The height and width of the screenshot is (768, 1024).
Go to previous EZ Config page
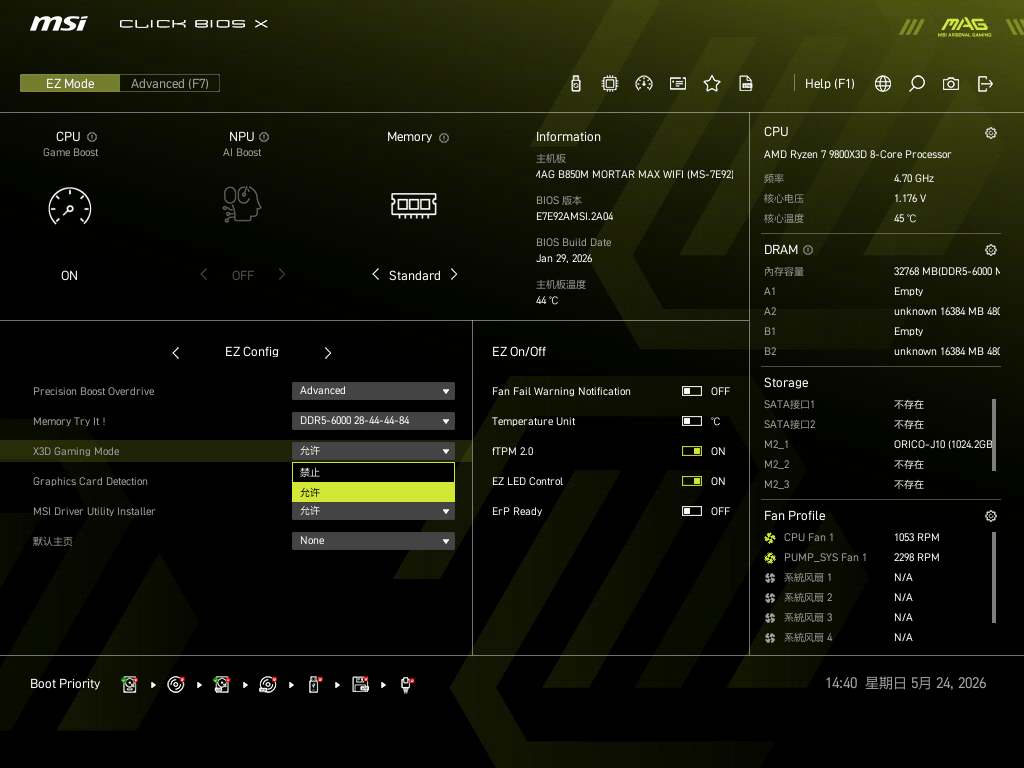(176, 353)
